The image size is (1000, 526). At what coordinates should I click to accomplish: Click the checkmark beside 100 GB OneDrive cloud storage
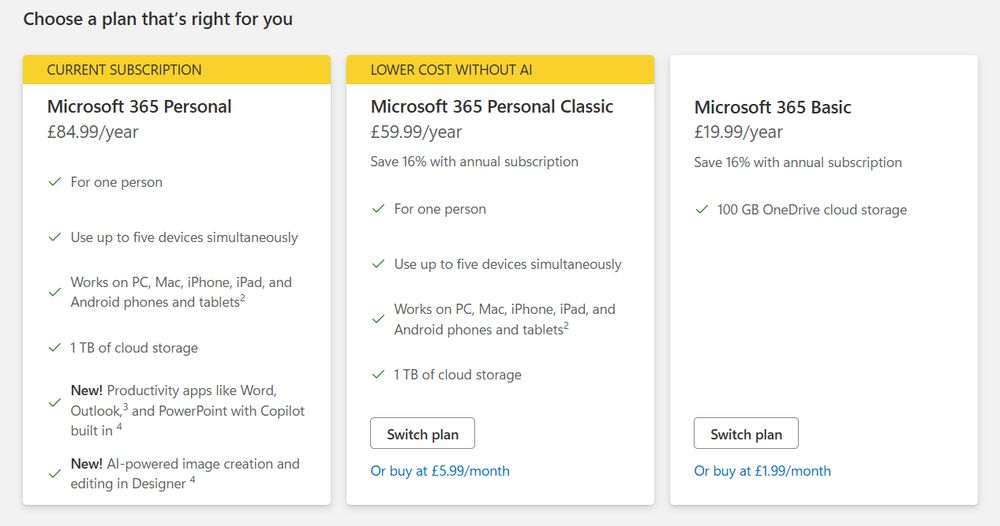point(702,209)
